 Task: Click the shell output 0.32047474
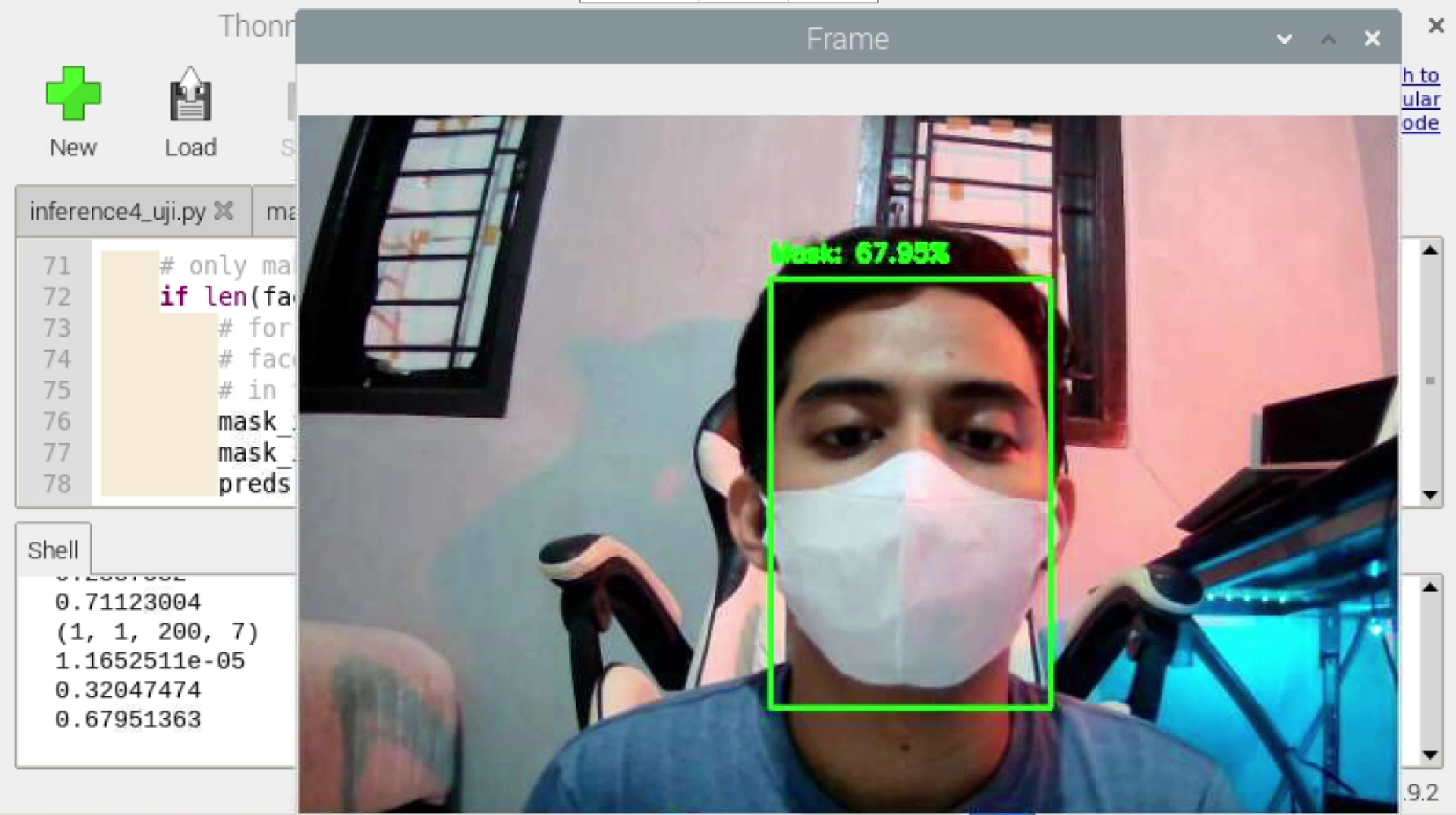128,690
